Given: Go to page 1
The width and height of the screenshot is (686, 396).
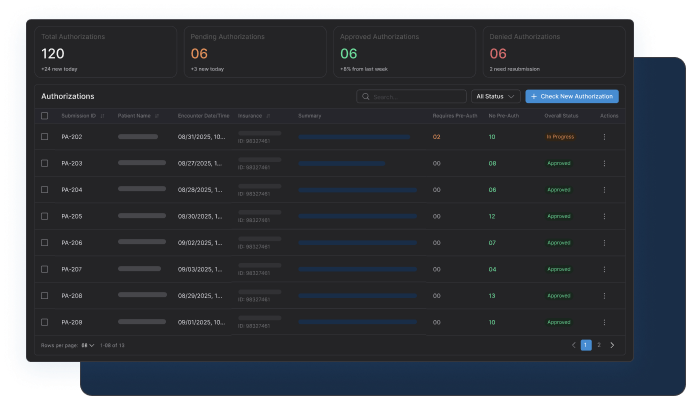Looking at the screenshot, I should coord(586,345).
